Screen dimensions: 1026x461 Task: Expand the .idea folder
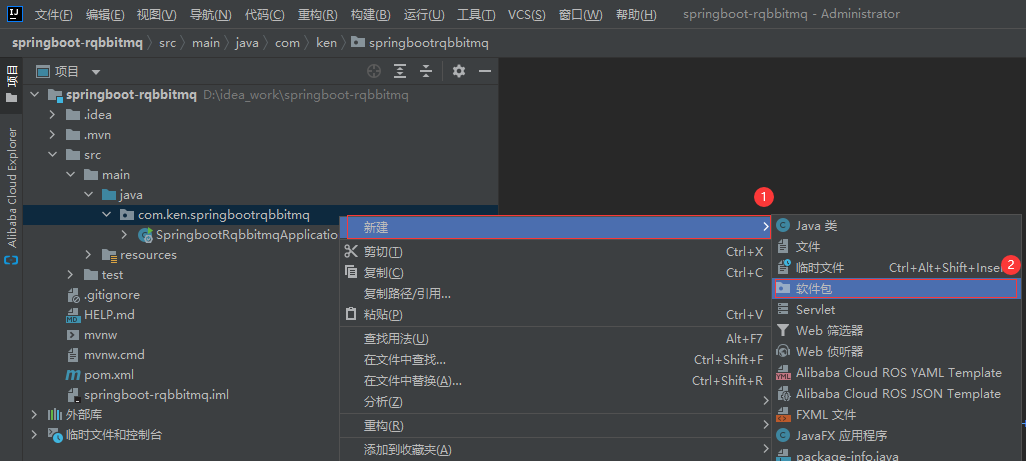[x=53, y=115]
